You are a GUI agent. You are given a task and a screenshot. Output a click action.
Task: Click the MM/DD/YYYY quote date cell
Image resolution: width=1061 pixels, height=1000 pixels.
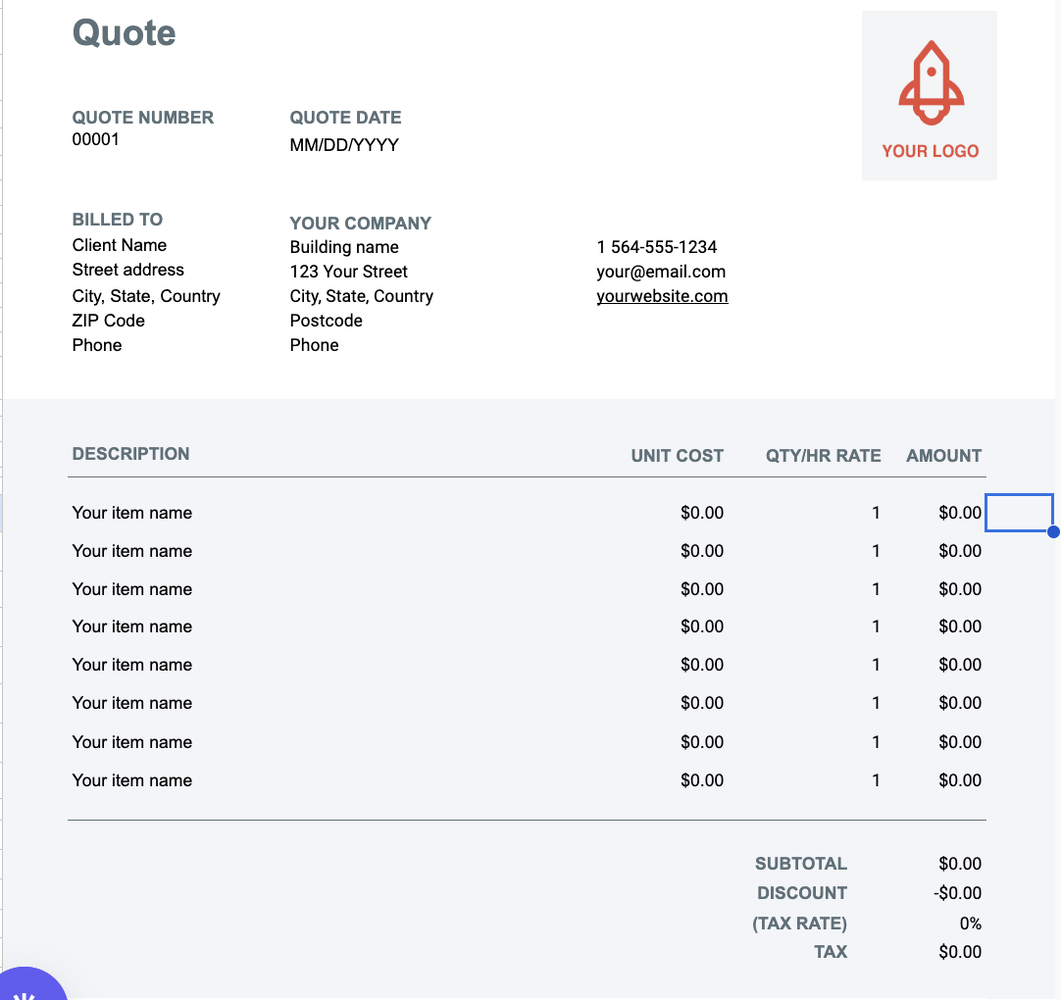coord(344,145)
